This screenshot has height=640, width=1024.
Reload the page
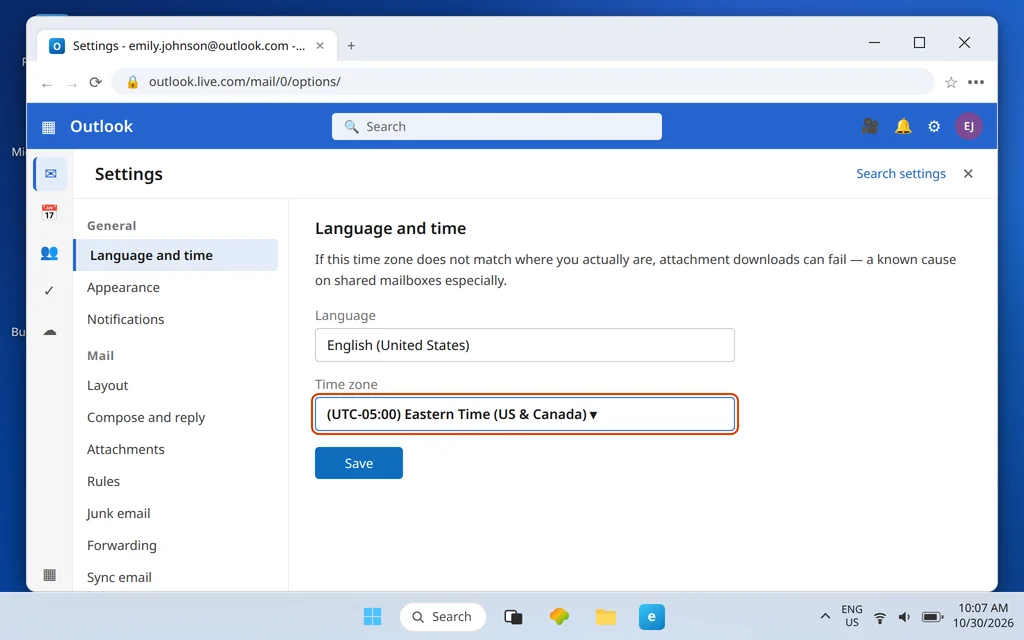coord(95,82)
